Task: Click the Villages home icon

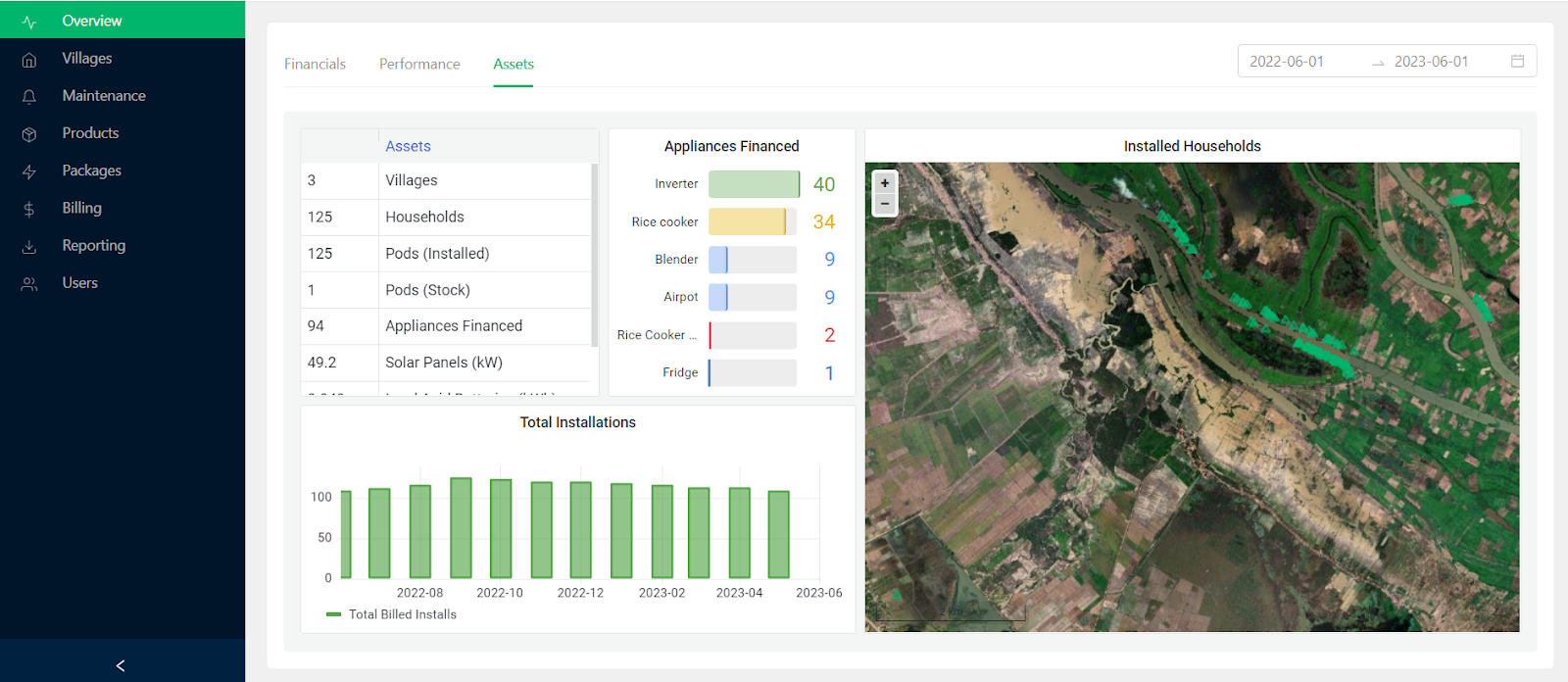Action: [x=29, y=59]
